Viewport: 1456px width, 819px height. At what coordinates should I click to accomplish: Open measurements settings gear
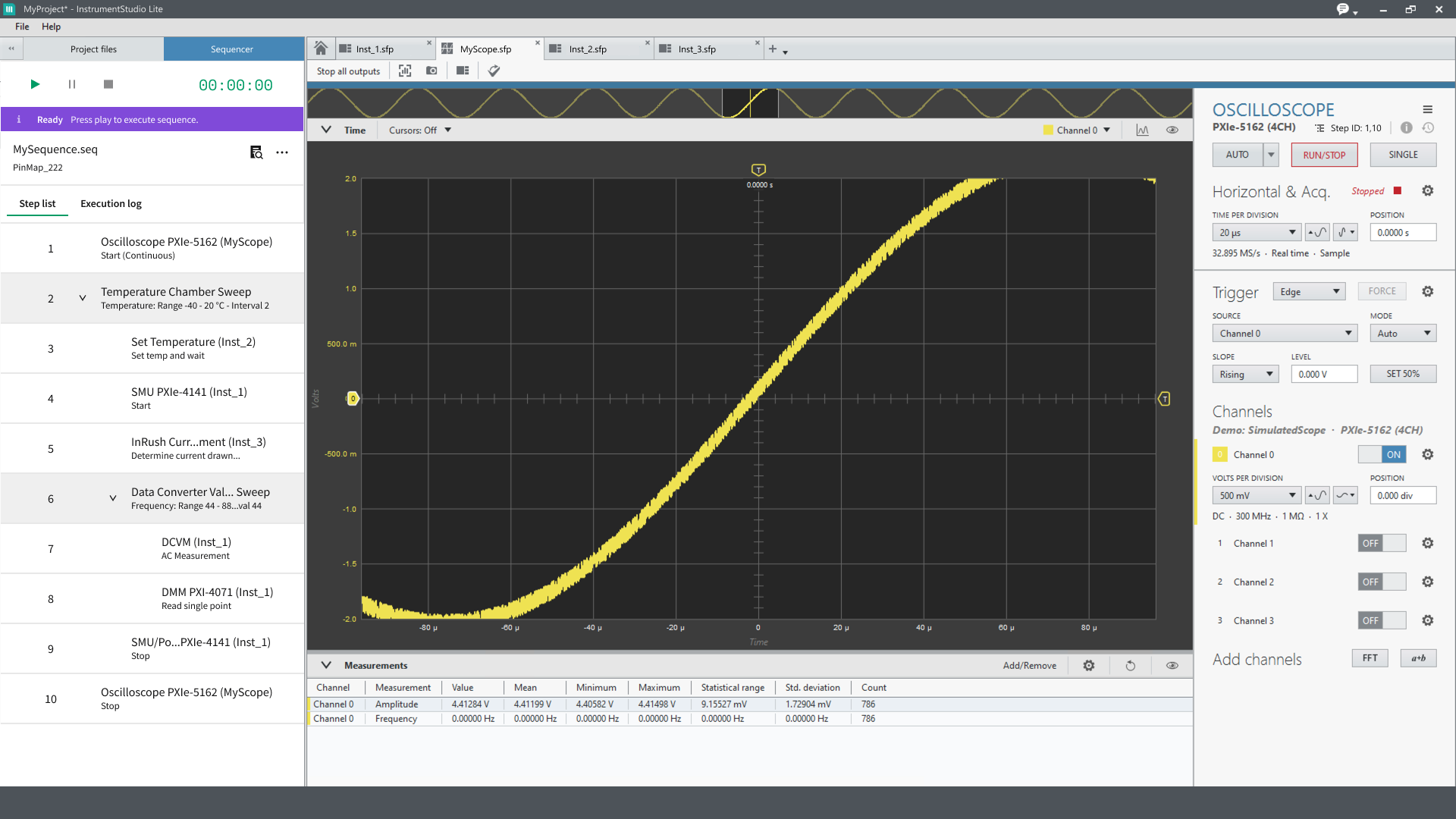click(1089, 666)
